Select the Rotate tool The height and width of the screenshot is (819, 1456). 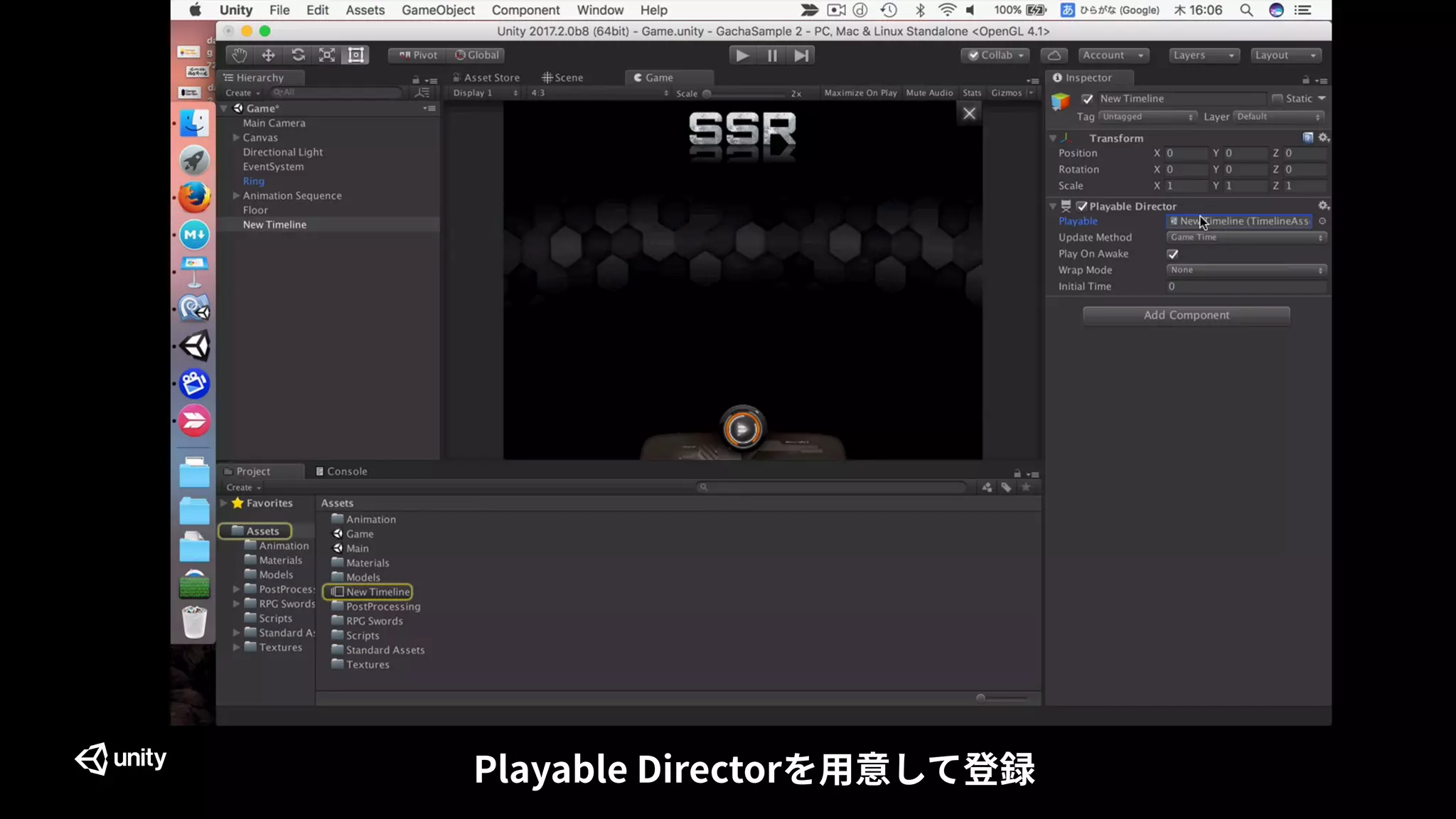(x=298, y=55)
